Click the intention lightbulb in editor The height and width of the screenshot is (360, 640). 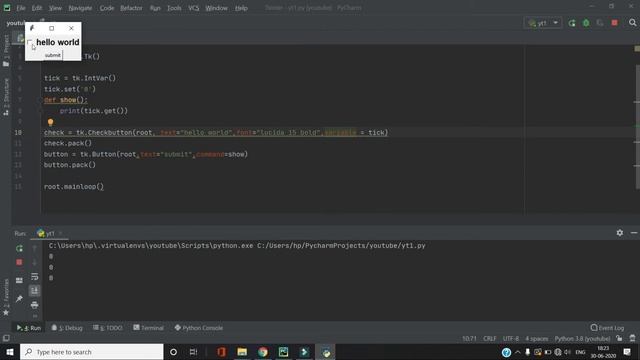click(51, 122)
